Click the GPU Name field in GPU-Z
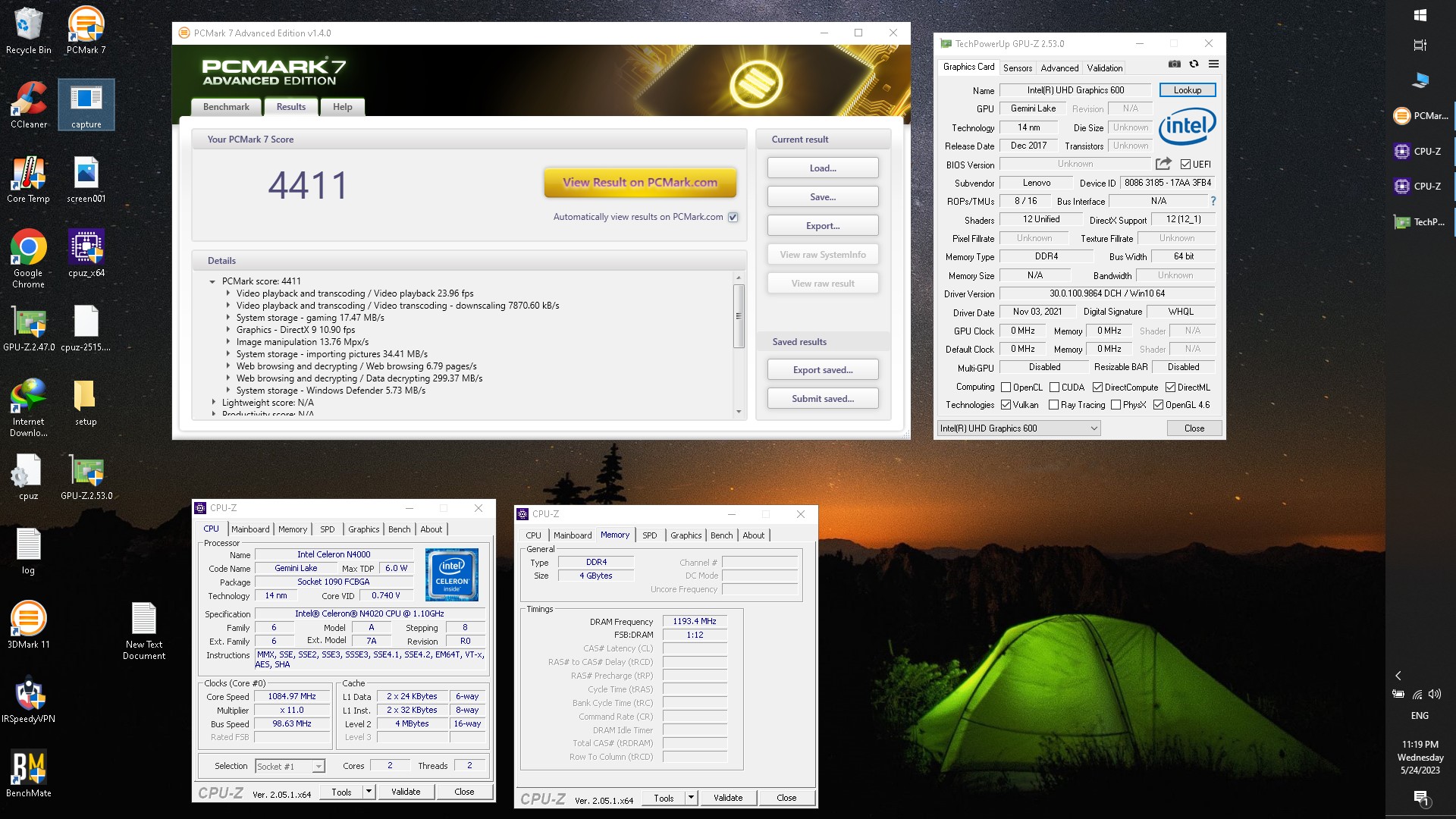Viewport: 1456px width, 819px height. click(x=1075, y=90)
